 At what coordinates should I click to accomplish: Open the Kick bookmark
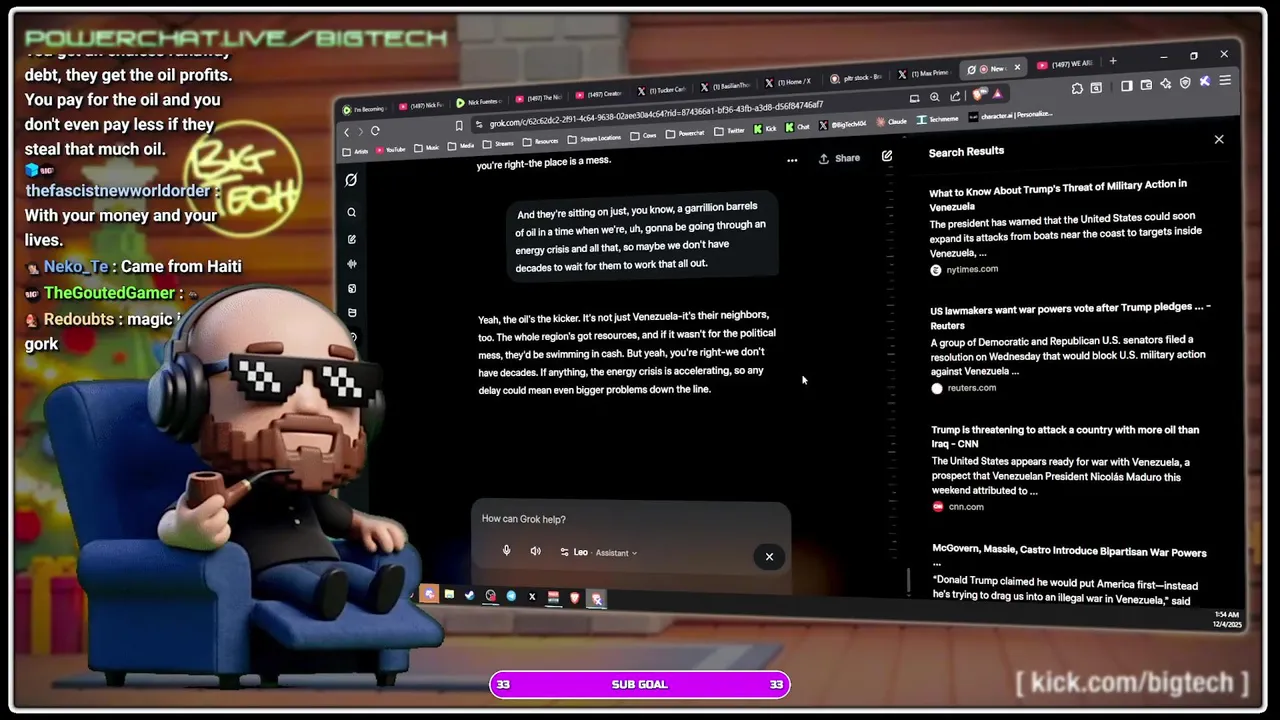(x=764, y=128)
